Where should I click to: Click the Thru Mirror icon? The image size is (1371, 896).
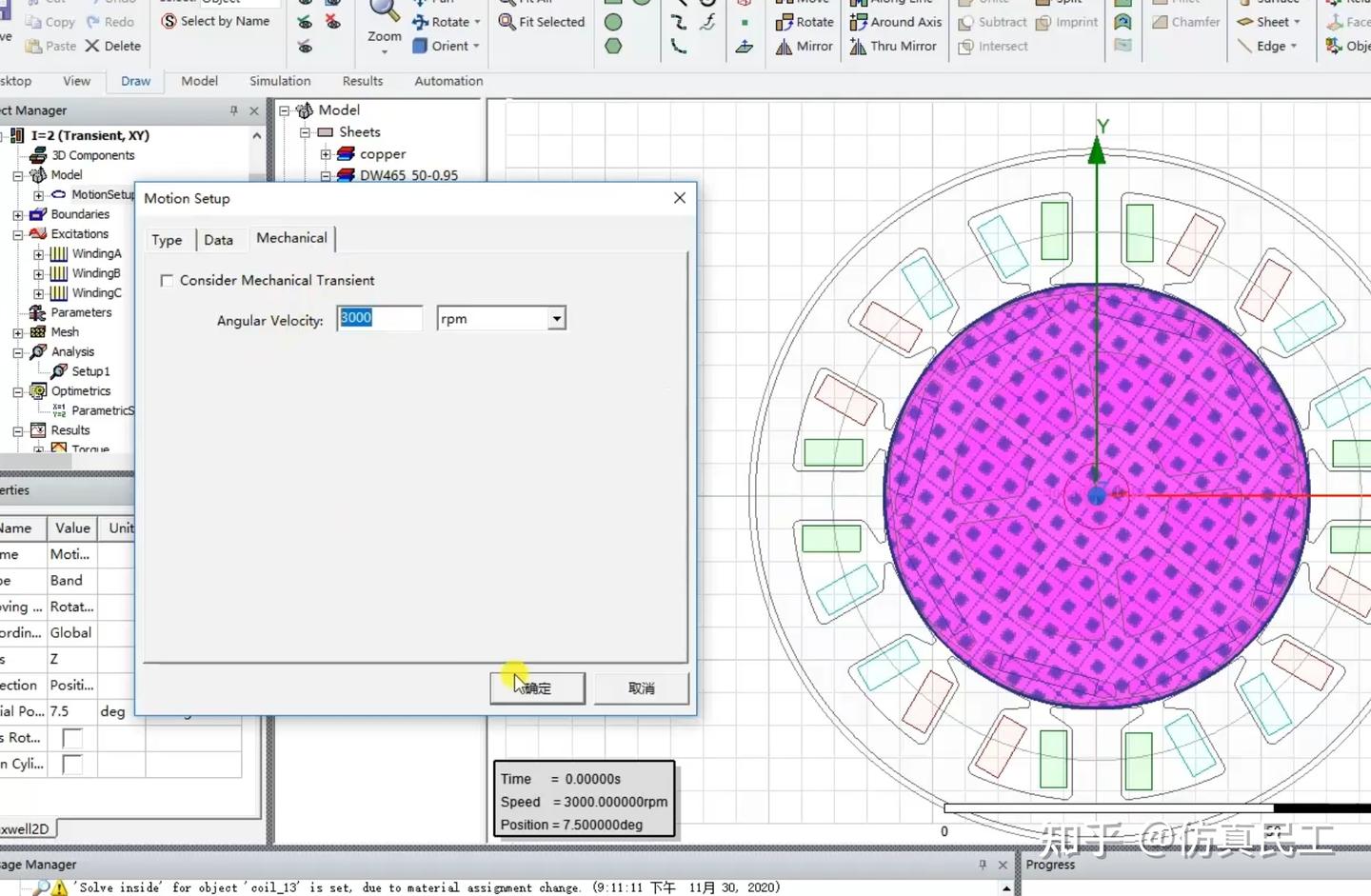(x=858, y=46)
